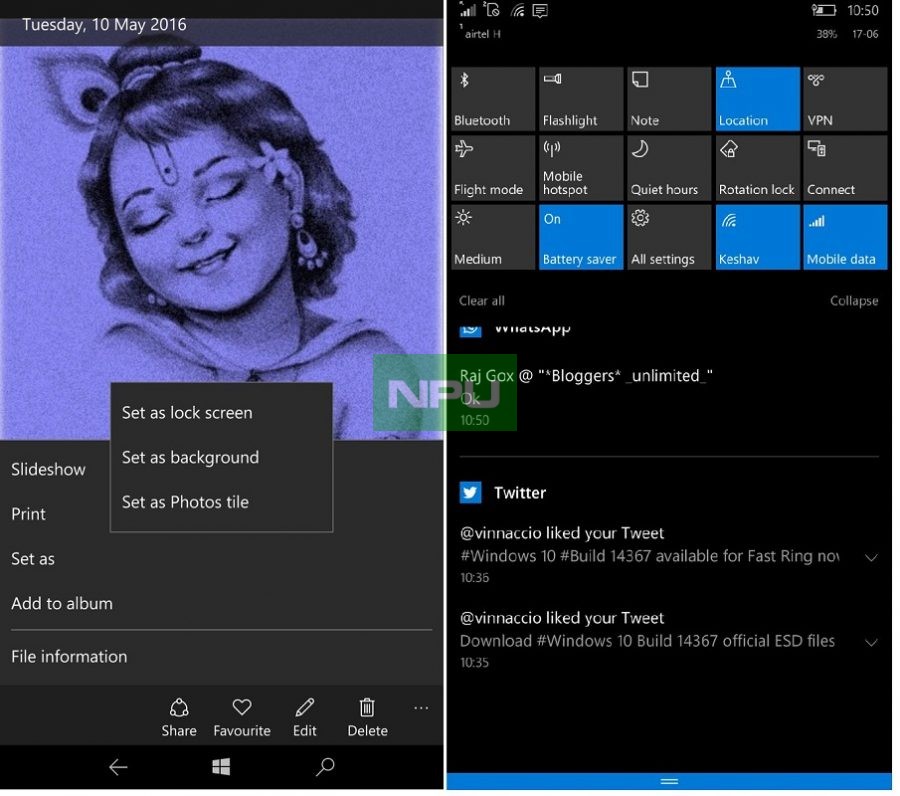Choose Set as Photos tile
Screen dimensions: 900x796
pos(221,502)
